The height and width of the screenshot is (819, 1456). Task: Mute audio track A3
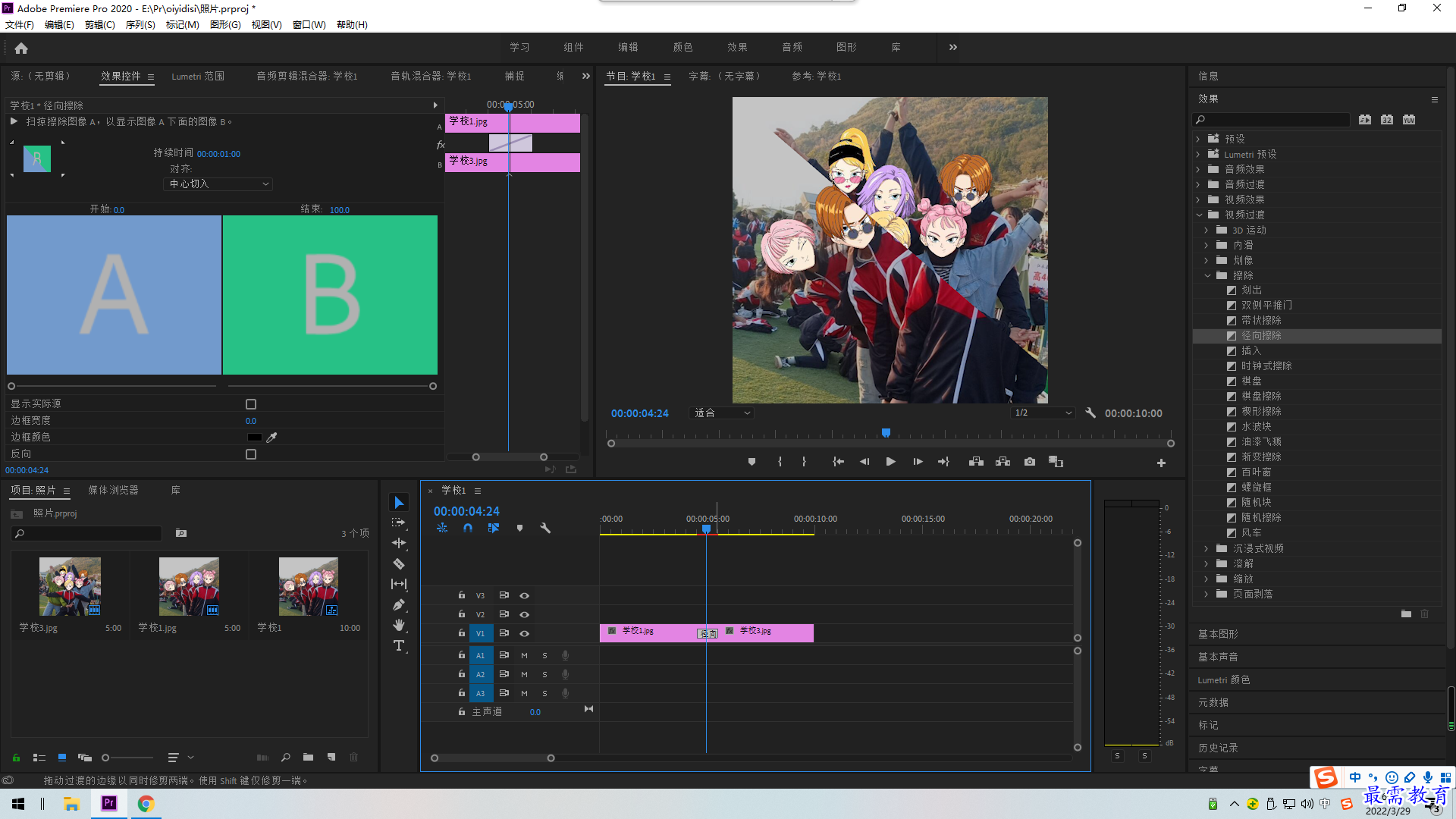[x=524, y=693]
